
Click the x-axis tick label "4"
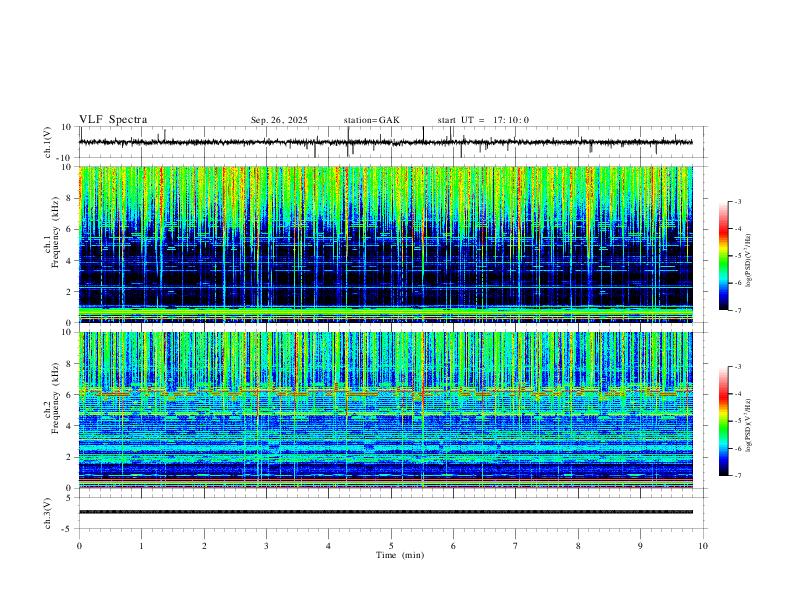(329, 546)
